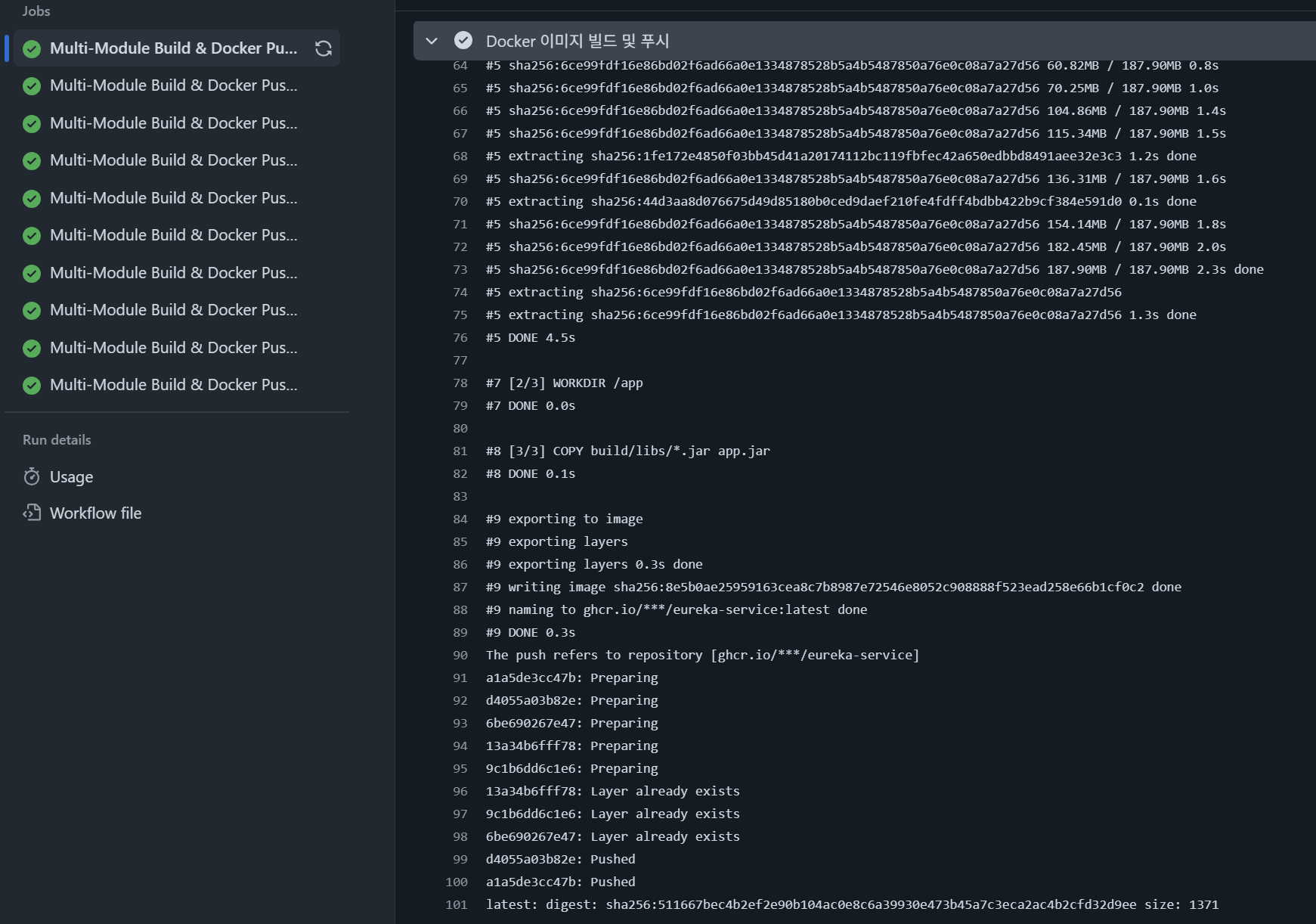Click green status icon of last job
Screen dimensions: 1316x924
point(32,386)
